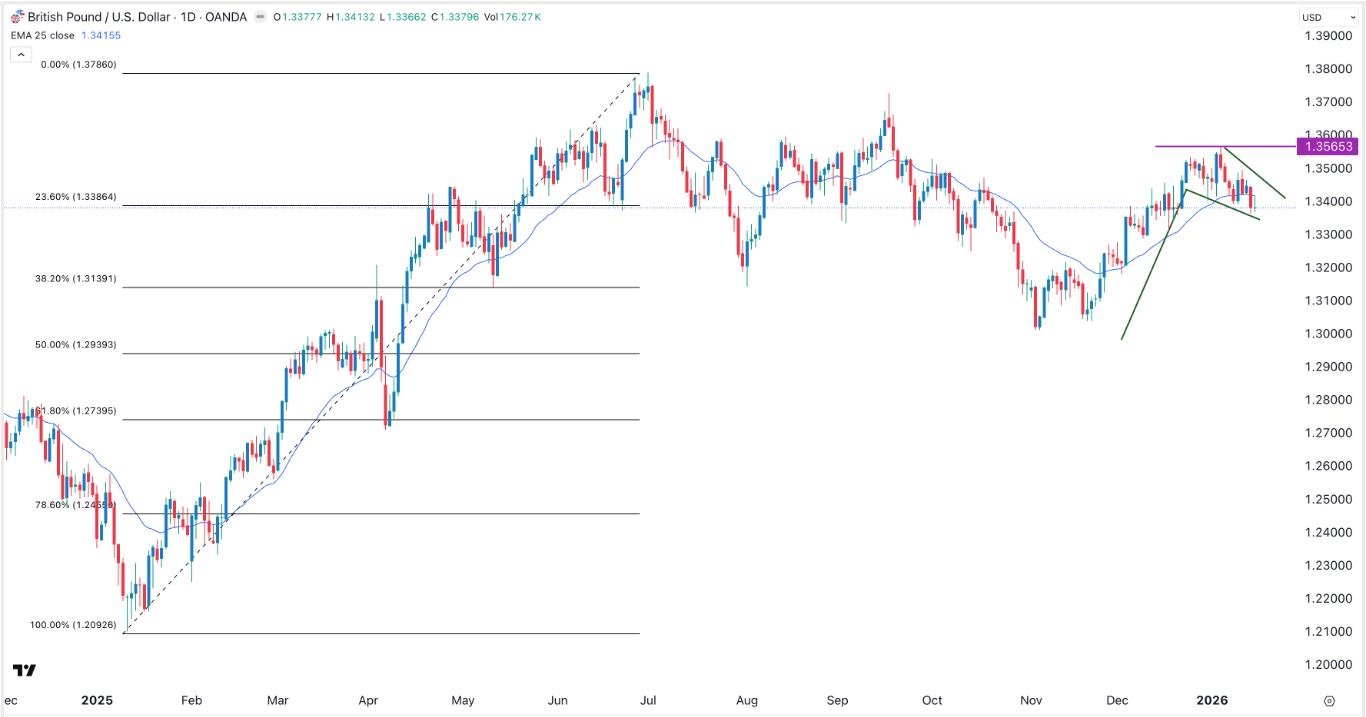Click the 2026 label on time axis

pyautogui.click(x=1214, y=701)
